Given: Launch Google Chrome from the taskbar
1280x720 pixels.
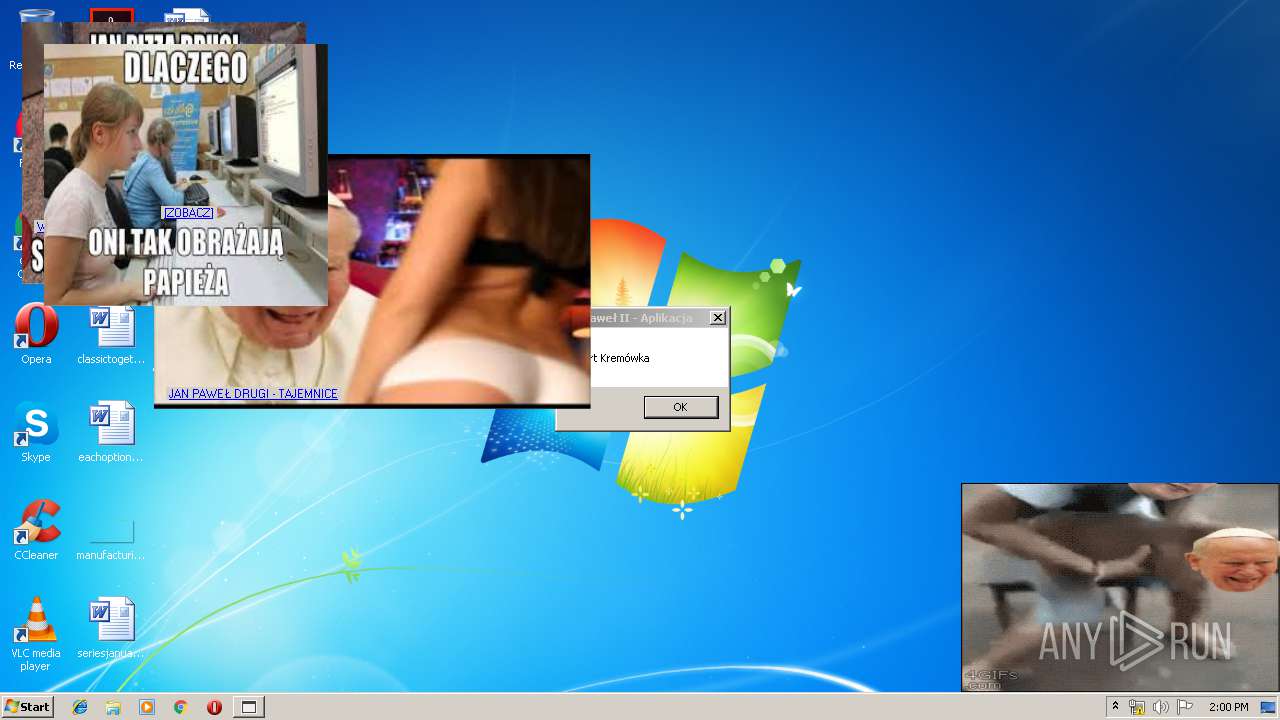Looking at the screenshot, I should [x=181, y=707].
